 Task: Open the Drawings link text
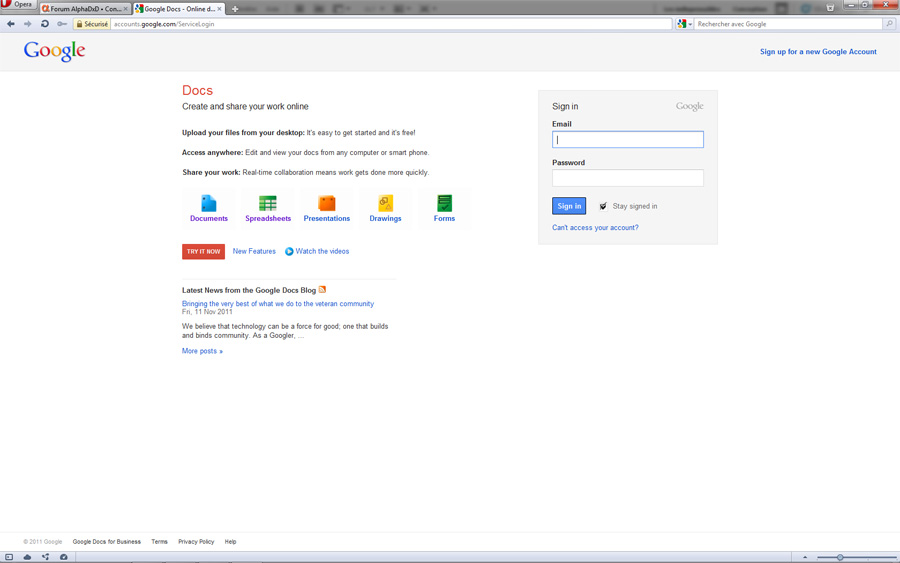click(385, 219)
